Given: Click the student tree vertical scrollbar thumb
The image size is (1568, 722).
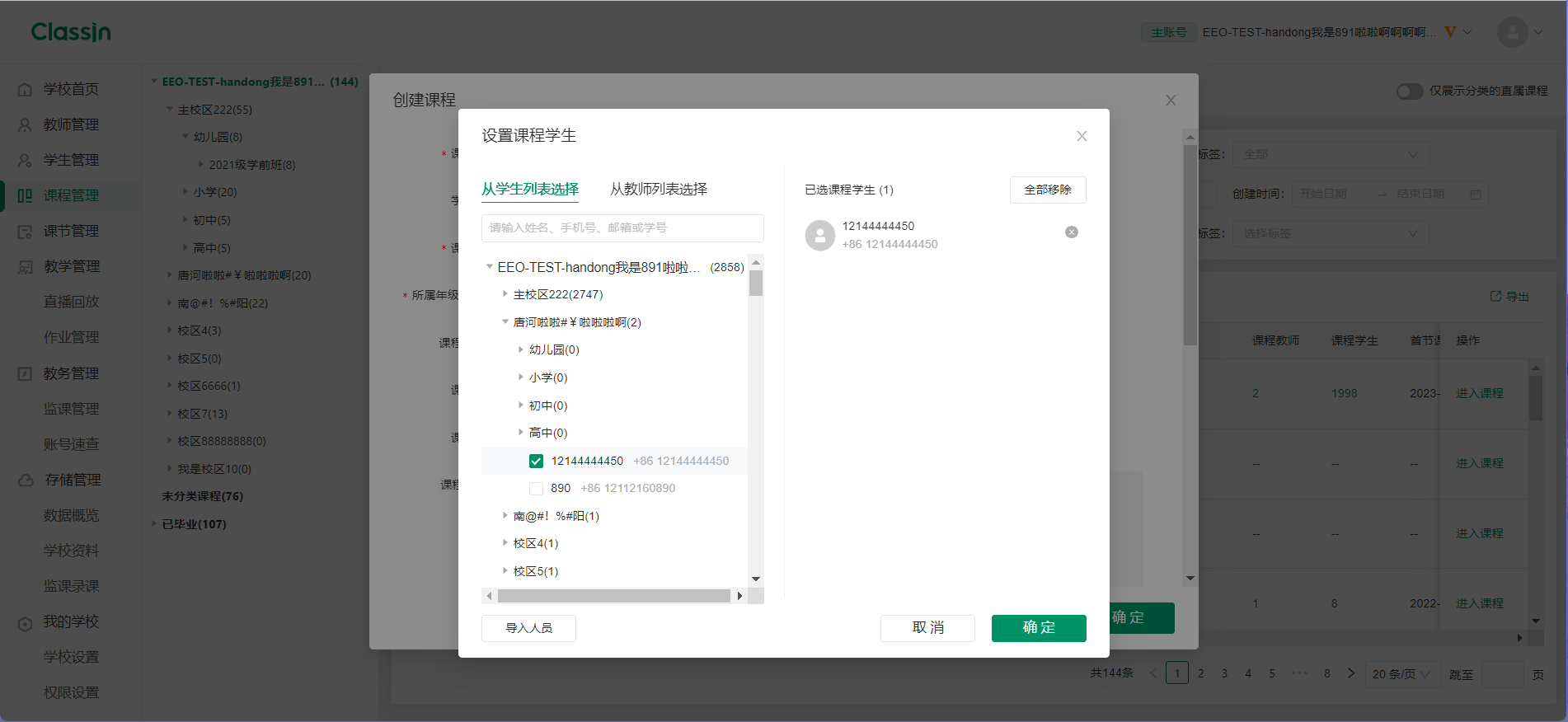Looking at the screenshot, I should (756, 283).
